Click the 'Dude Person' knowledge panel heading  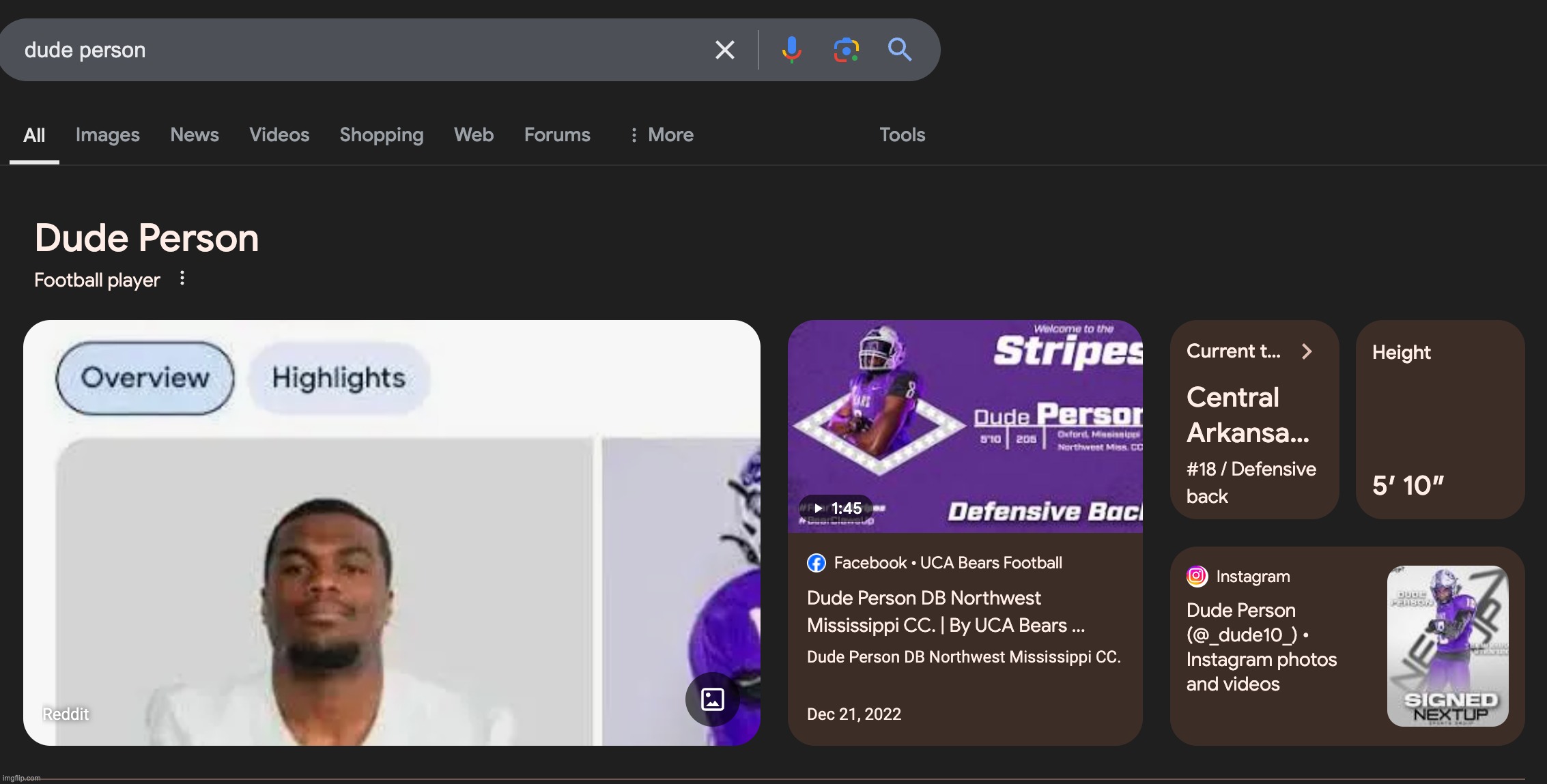[x=147, y=238]
